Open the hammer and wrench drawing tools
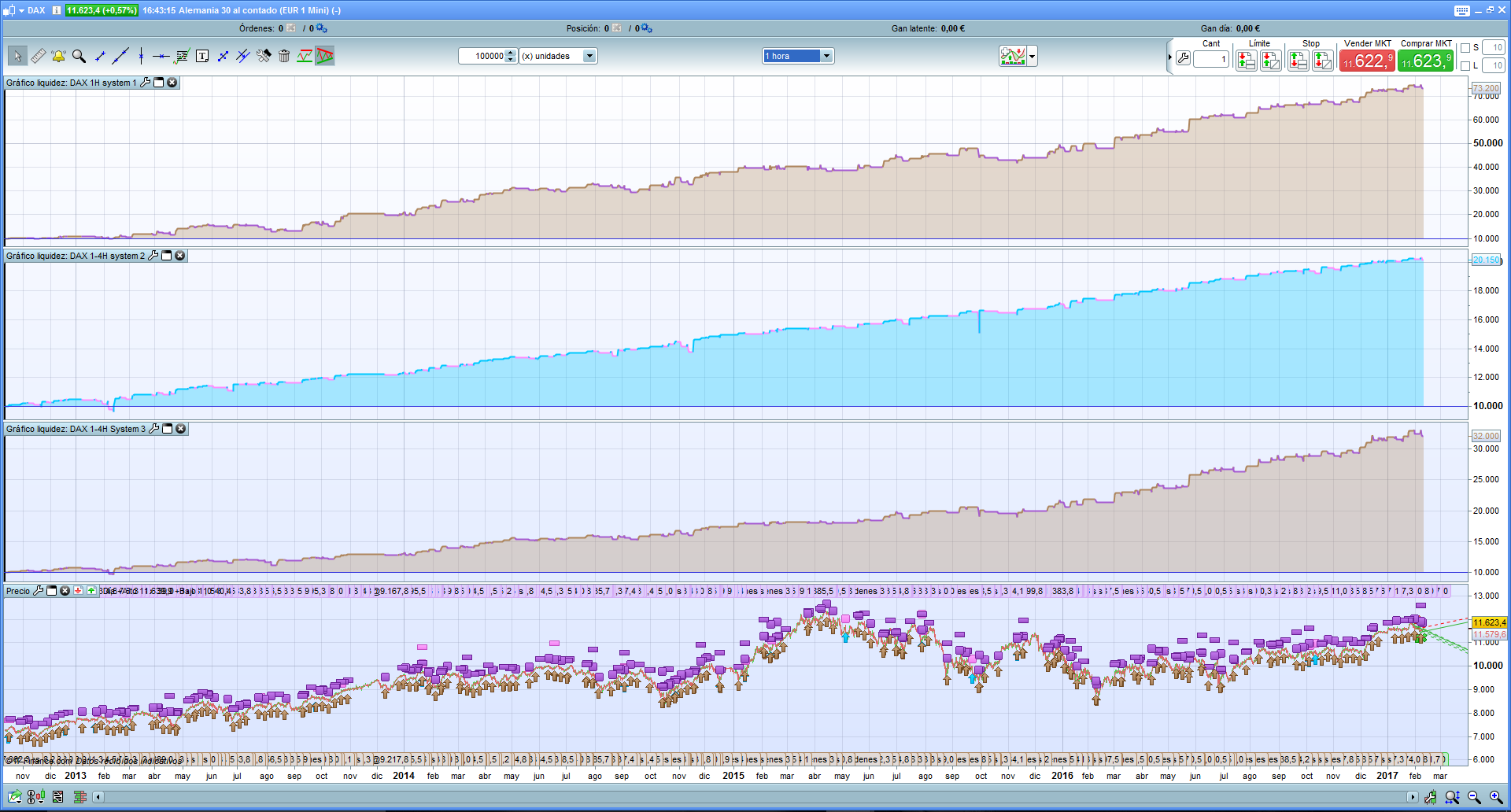 click(264, 56)
